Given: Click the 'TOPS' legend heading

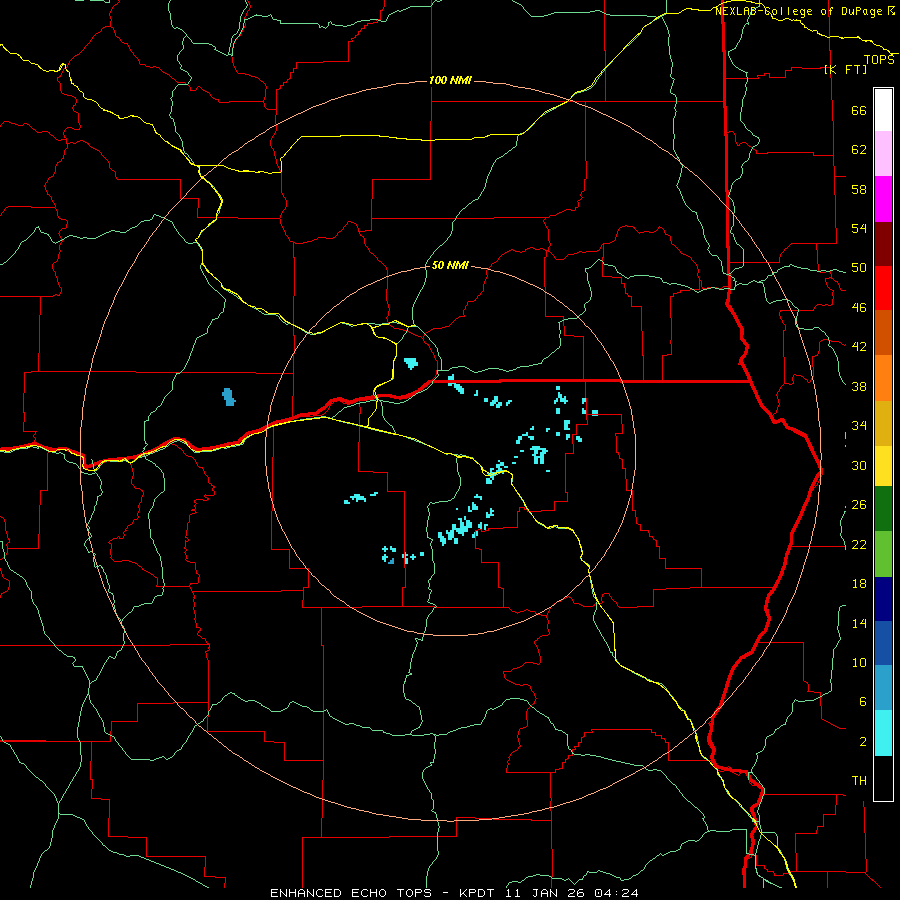Looking at the screenshot, I should coord(879,60).
